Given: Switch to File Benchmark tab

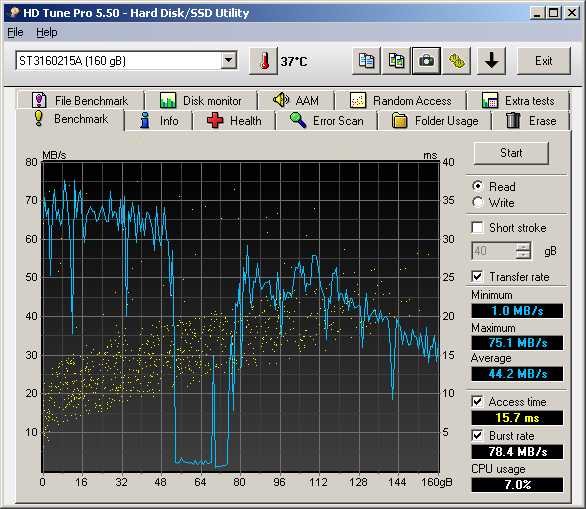Looking at the screenshot, I should (80, 101).
